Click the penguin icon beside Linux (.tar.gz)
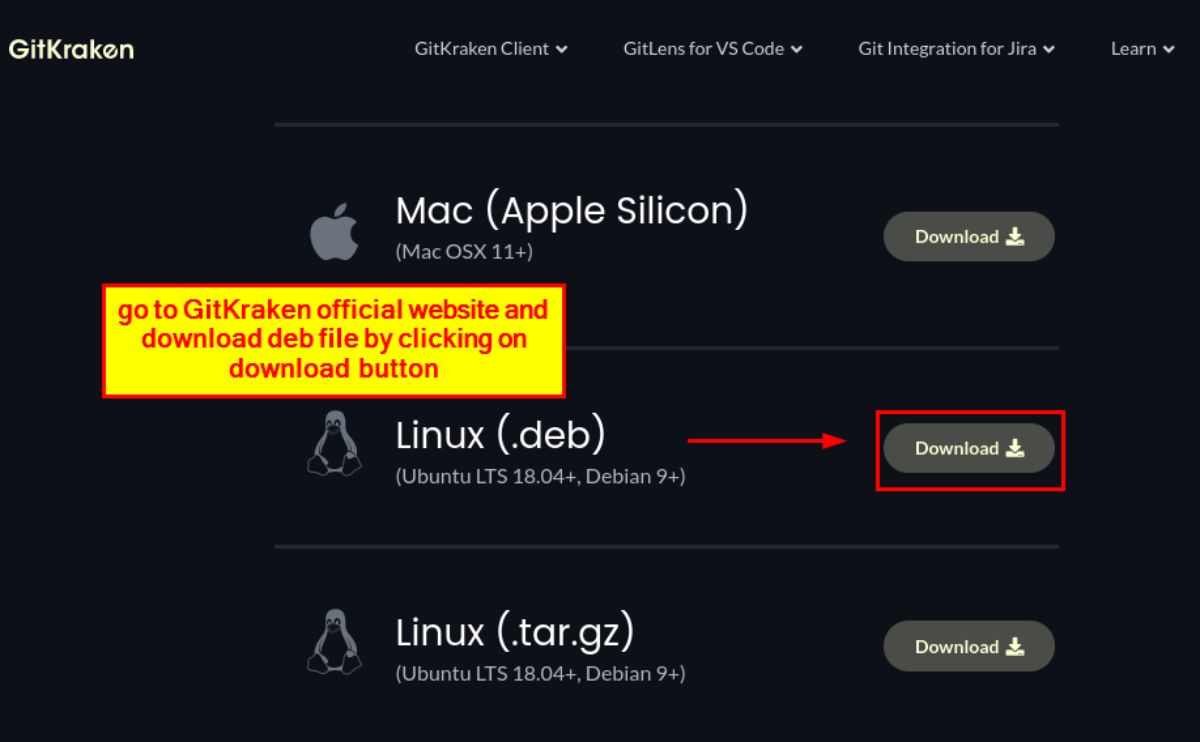The height and width of the screenshot is (742, 1200). pyautogui.click(x=332, y=643)
